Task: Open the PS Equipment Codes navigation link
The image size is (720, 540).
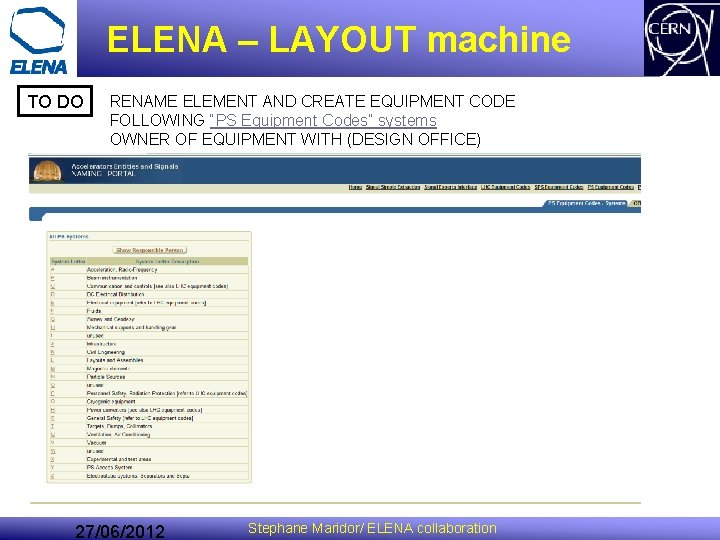Action: (x=611, y=187)
